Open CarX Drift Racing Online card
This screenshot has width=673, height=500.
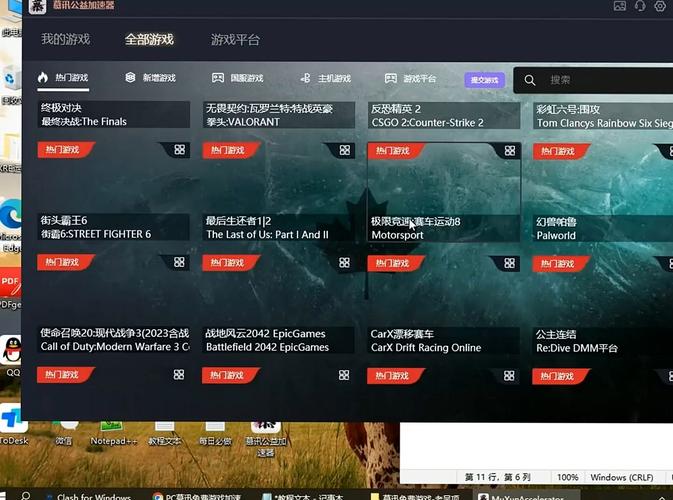pos(444,340)
